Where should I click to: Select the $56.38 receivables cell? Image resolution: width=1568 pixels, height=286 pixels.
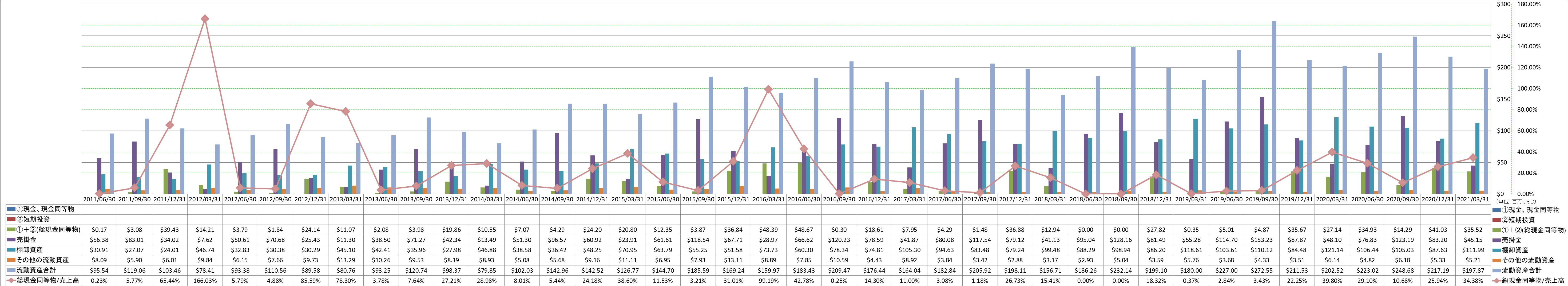tap(100, 240)
